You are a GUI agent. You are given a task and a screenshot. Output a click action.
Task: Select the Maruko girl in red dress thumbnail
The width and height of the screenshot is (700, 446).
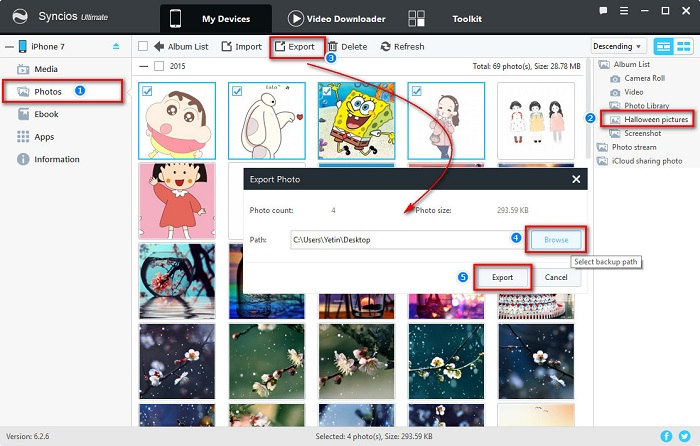(x=177, y=201)
